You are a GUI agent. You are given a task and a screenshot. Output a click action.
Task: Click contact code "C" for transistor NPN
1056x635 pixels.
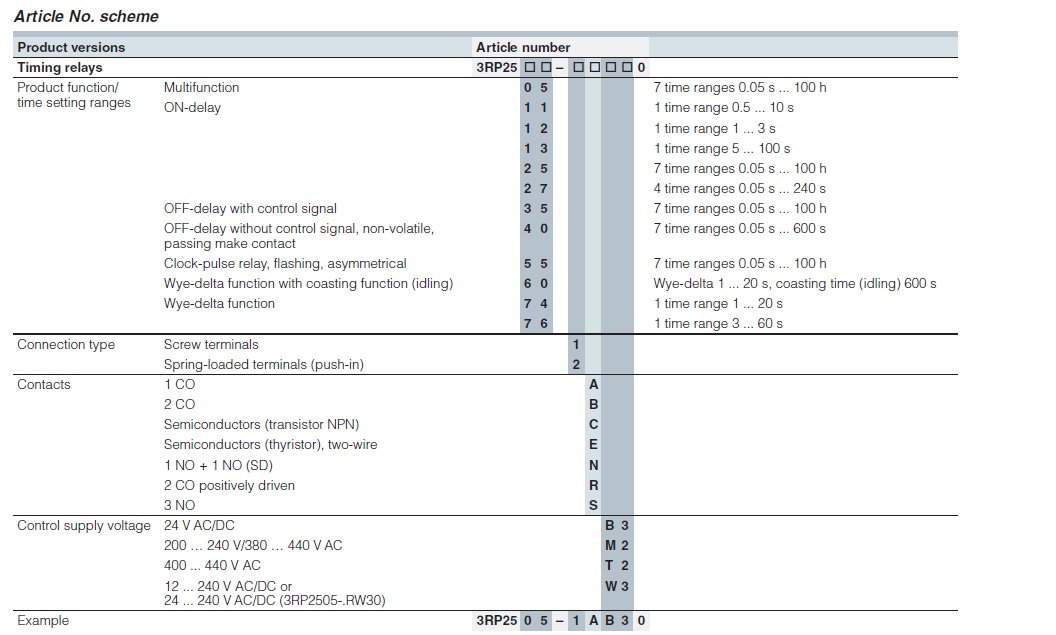[593, 425]
